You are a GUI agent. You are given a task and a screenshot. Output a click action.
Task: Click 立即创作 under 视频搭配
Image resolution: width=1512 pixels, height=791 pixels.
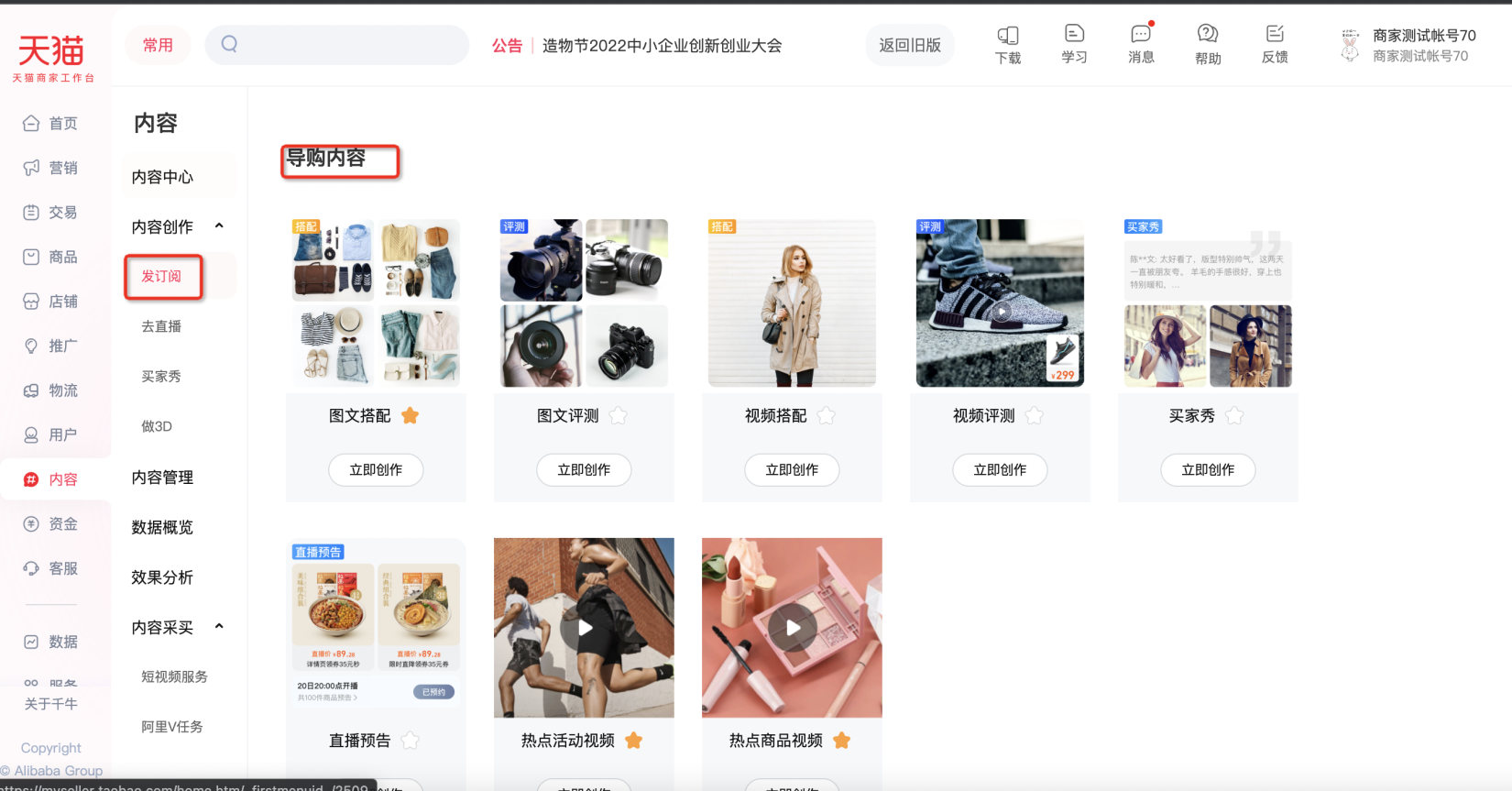pyautogui.click(x=792, y=469)
